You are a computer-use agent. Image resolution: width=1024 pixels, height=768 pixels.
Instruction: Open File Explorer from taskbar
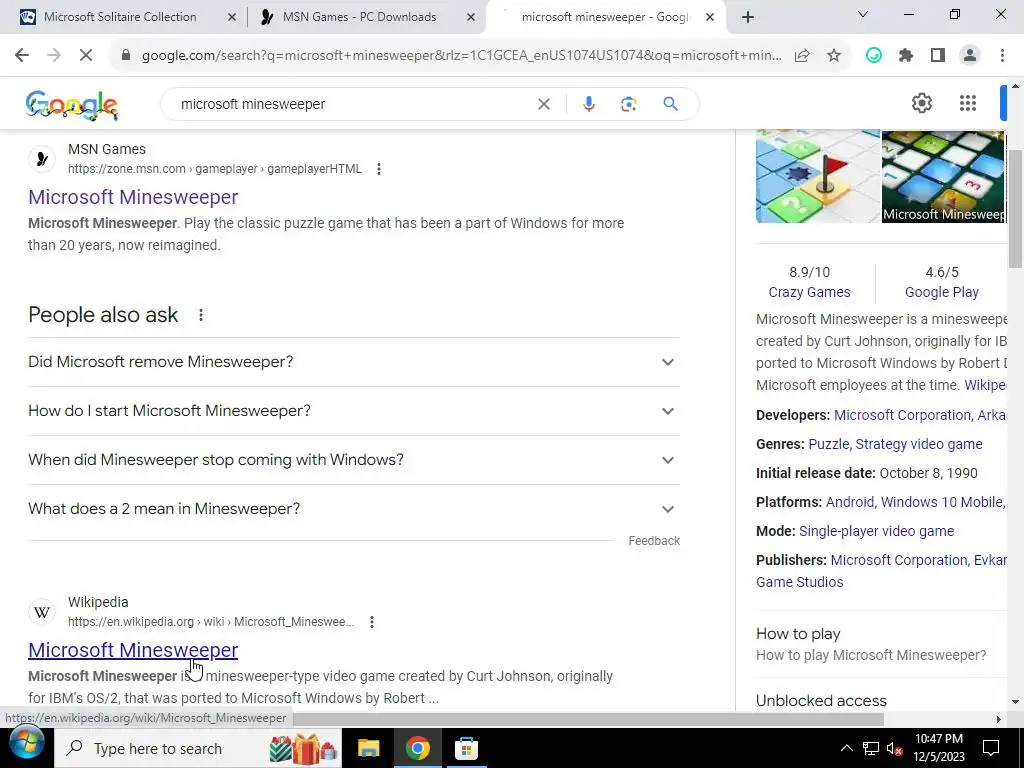pos(368,748)
